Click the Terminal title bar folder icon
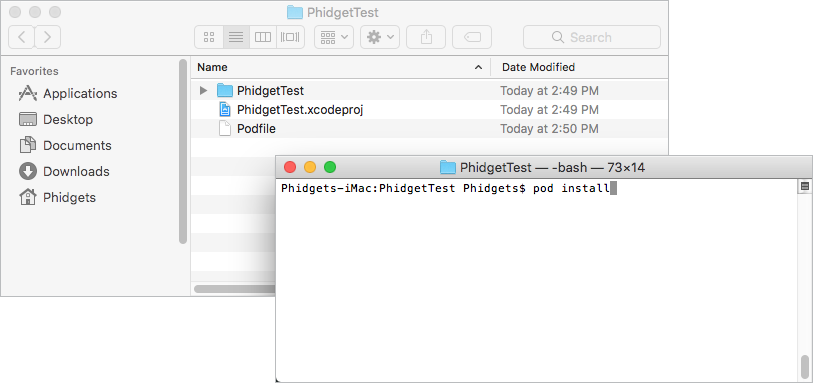Image resolution: width=813 pixels, height=383 pixels. (x=447, y=167)
